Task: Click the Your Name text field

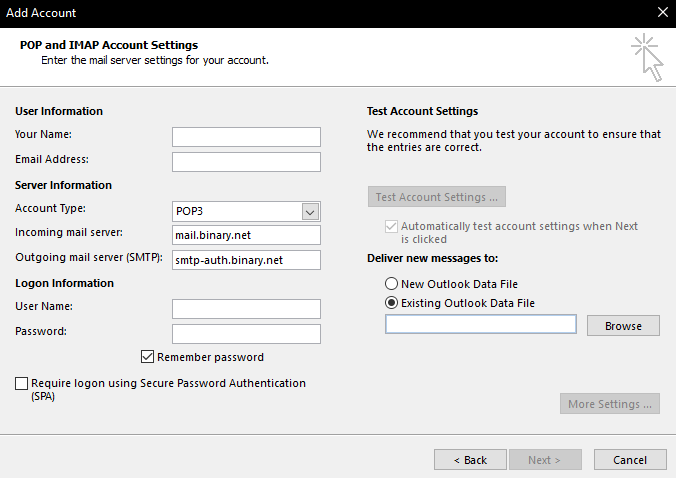Action: [x=246, y=137]
